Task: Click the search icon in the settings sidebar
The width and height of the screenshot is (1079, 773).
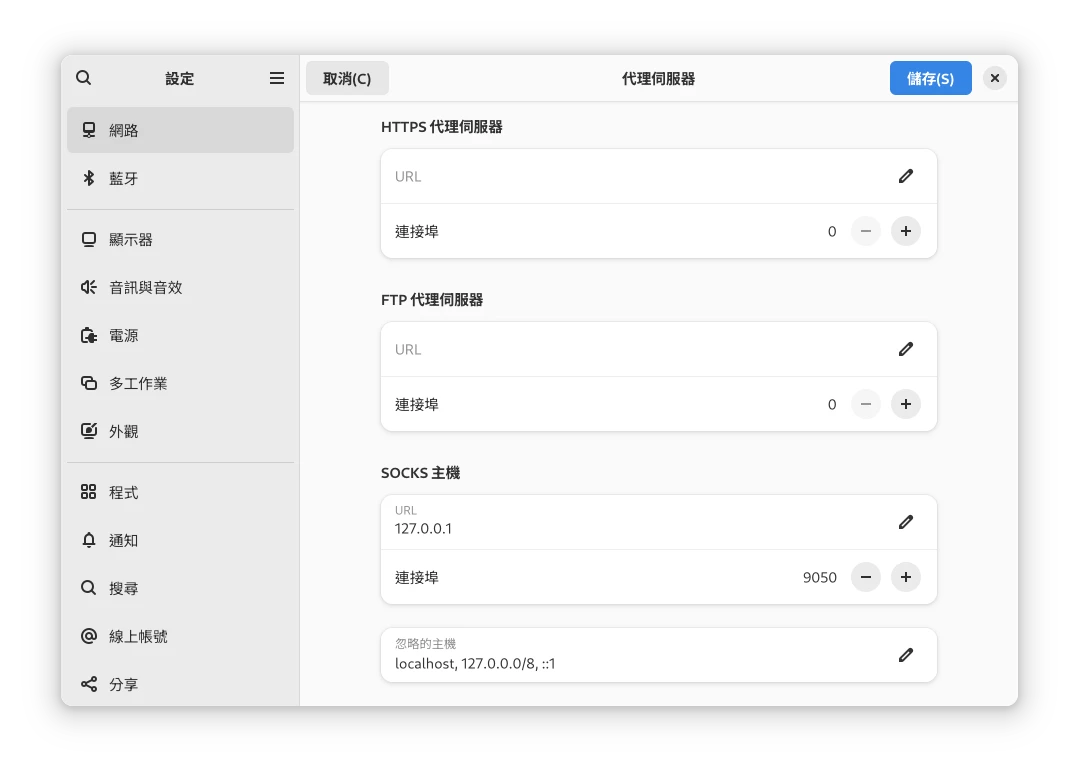Action: pos(84,78)
